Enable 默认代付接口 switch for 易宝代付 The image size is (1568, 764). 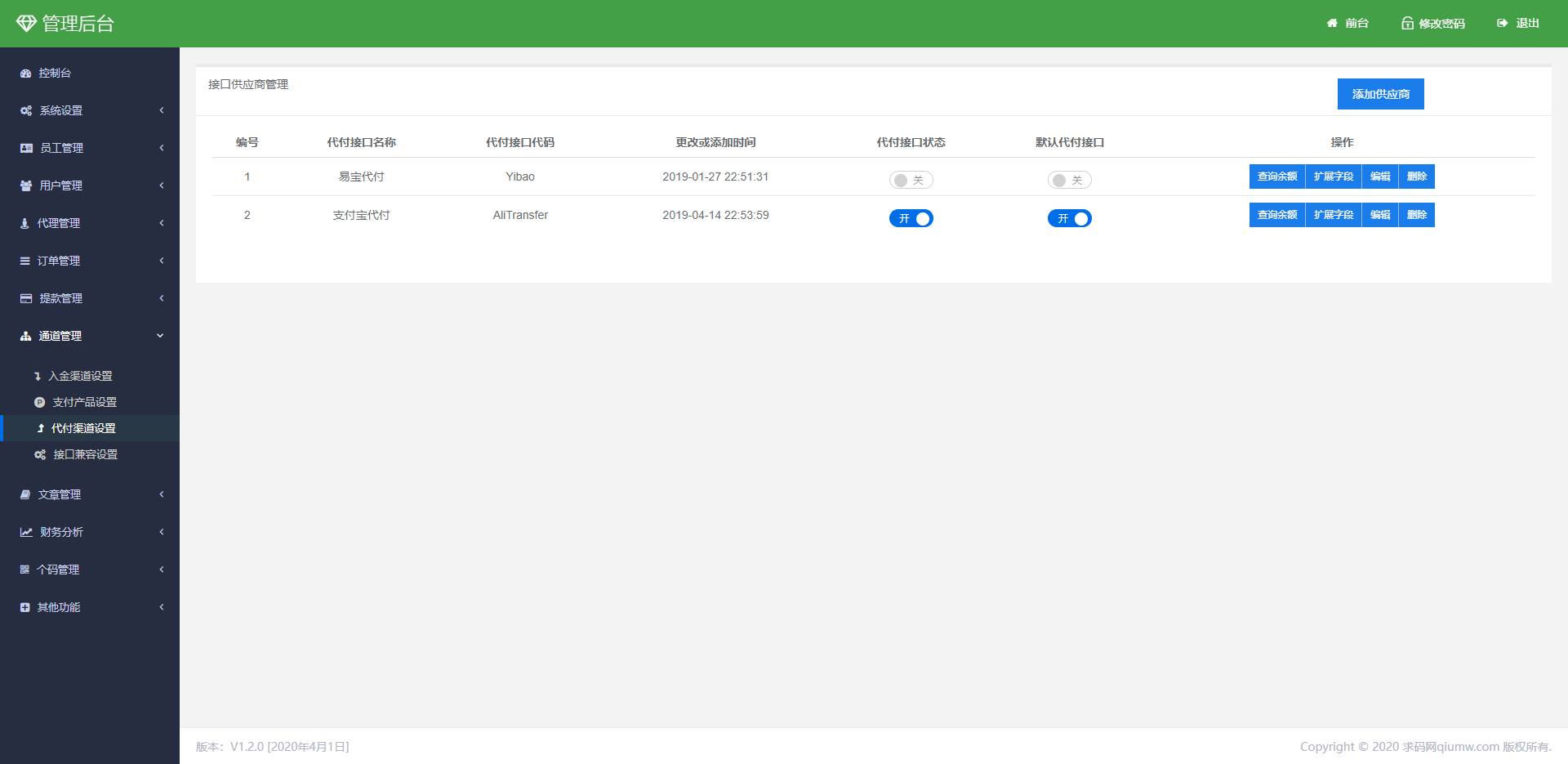[x=1069, y=180]
